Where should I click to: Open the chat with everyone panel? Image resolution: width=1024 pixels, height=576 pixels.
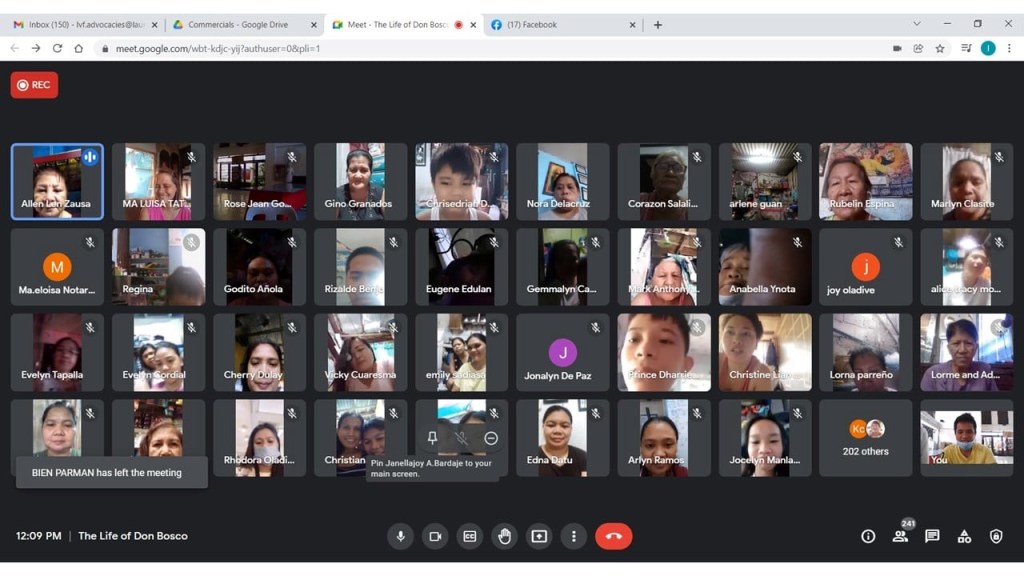click(x=932, y=536)
